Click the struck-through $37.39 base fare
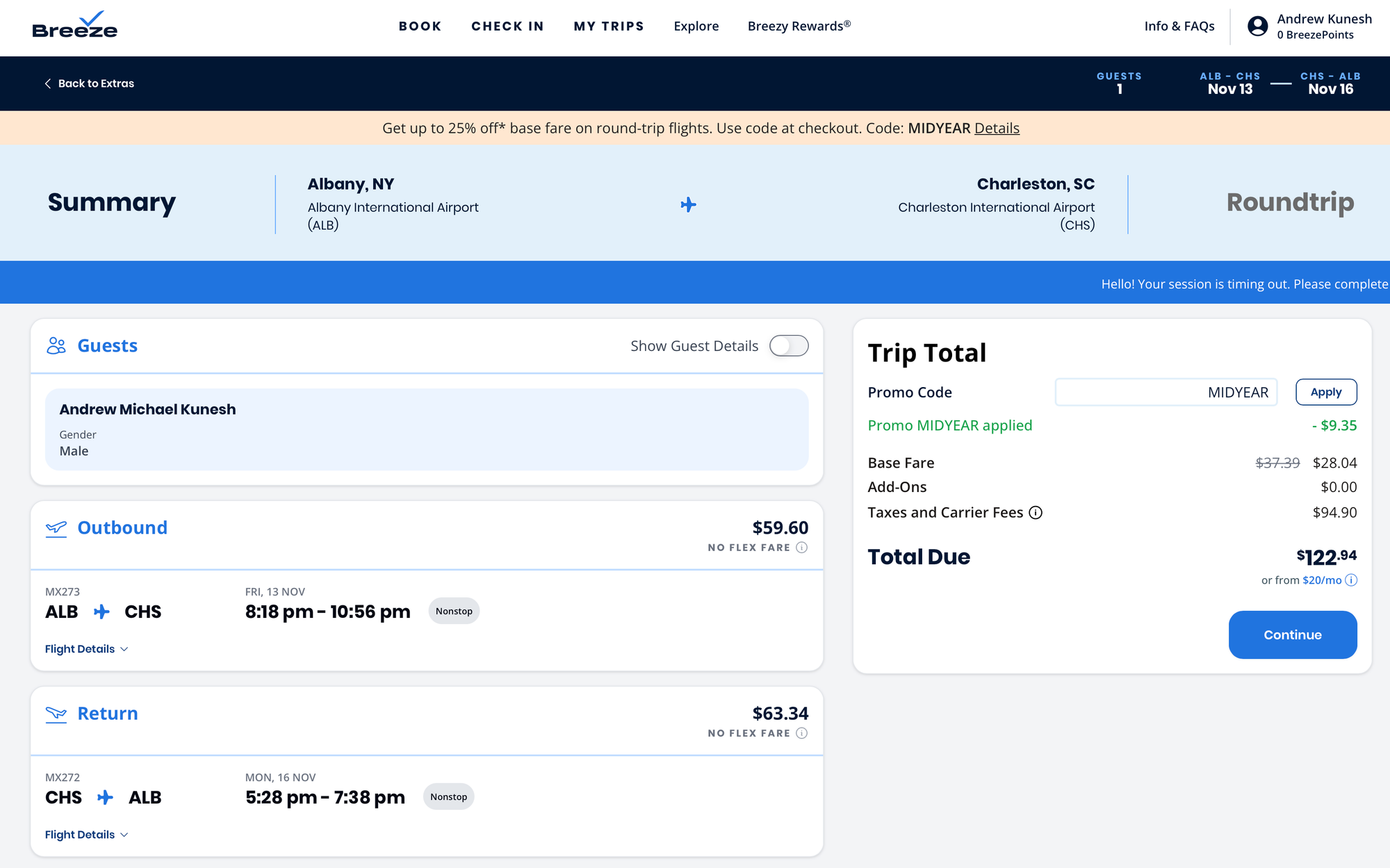1390x868 pixels. [x=1277, y=463]
